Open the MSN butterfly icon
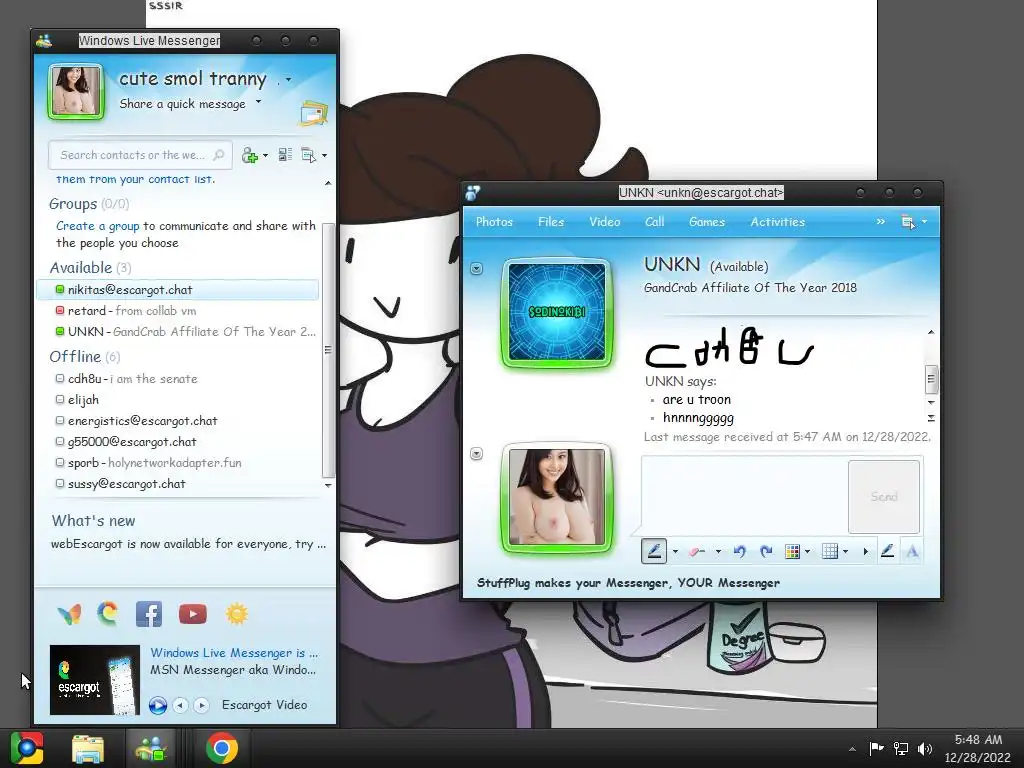 (69, 614)
